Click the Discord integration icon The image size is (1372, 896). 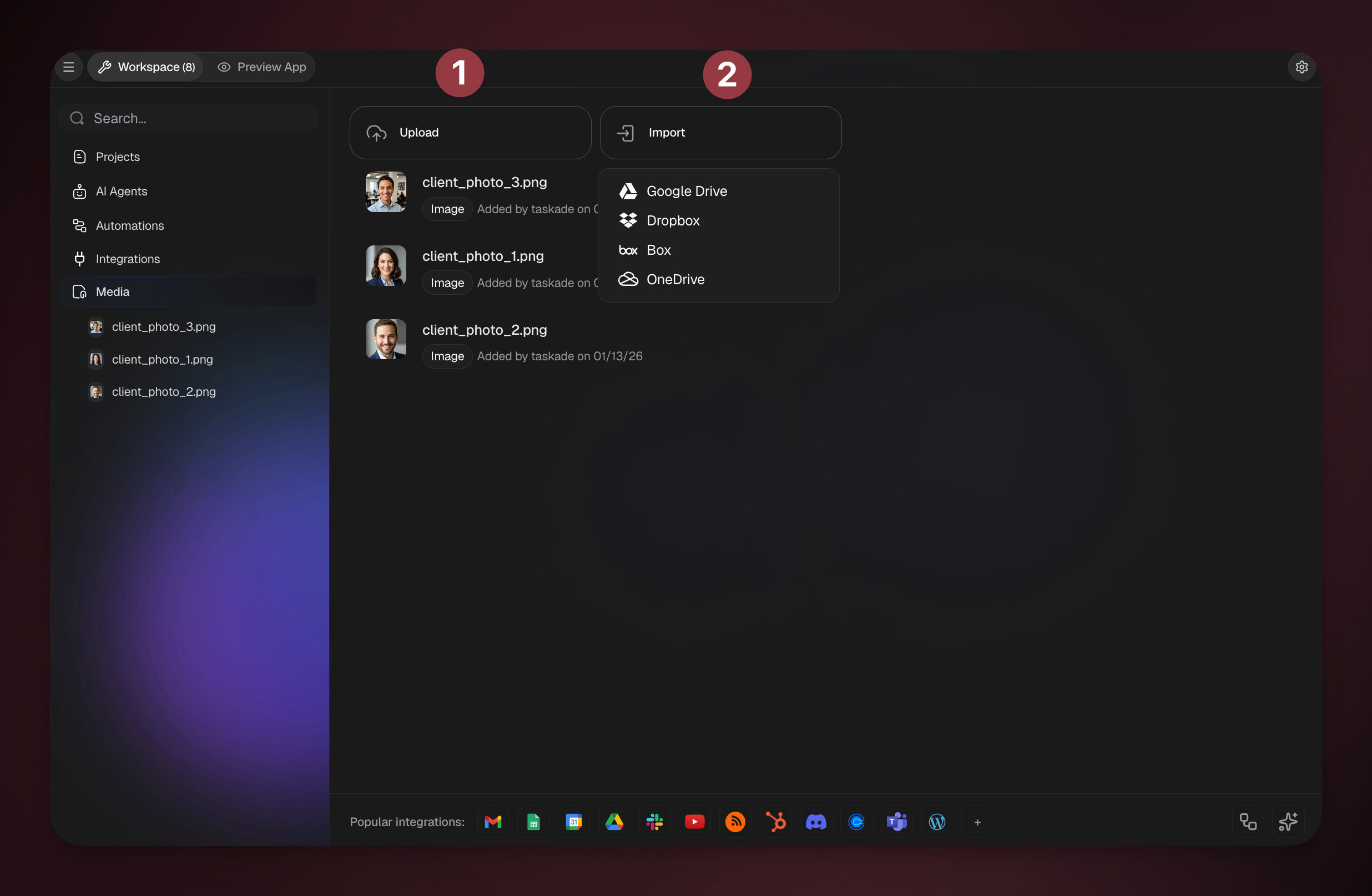(x=816, y=822)
